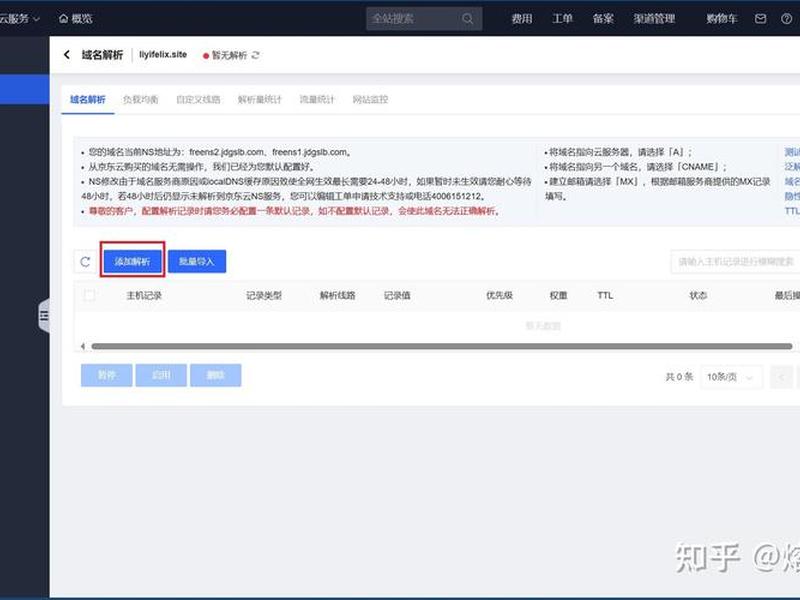This screenshot has width=800, height=600.
Task: Click the 权重 column header
Action: [x=559, y=295]
